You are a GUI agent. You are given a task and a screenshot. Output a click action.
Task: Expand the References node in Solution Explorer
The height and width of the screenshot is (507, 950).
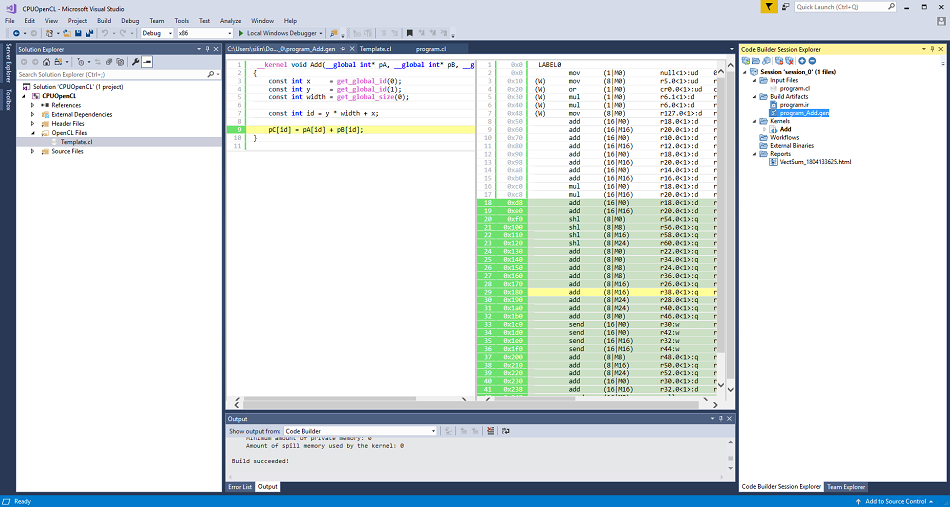pos(33,105)
